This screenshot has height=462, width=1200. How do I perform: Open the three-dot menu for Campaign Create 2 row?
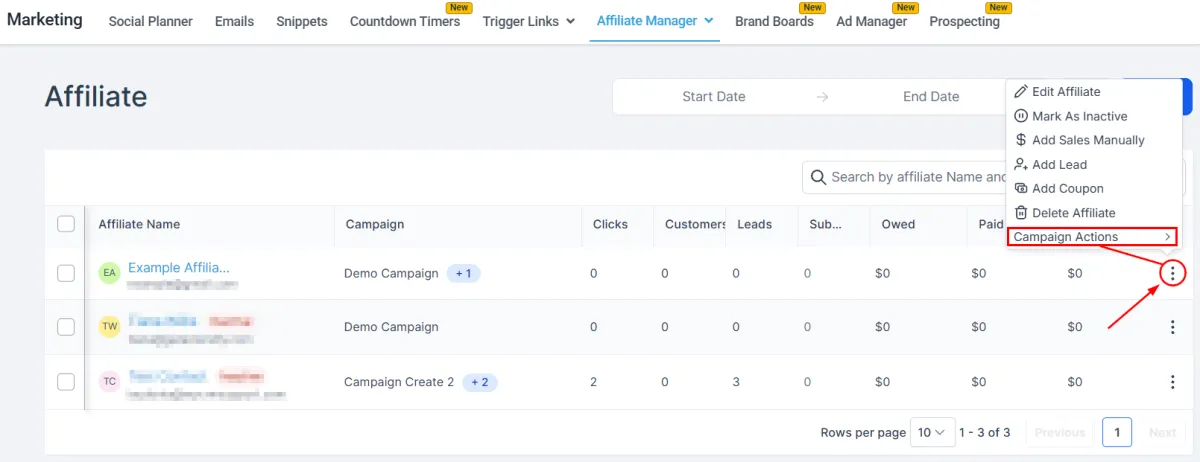click(x=1172, y=382)
